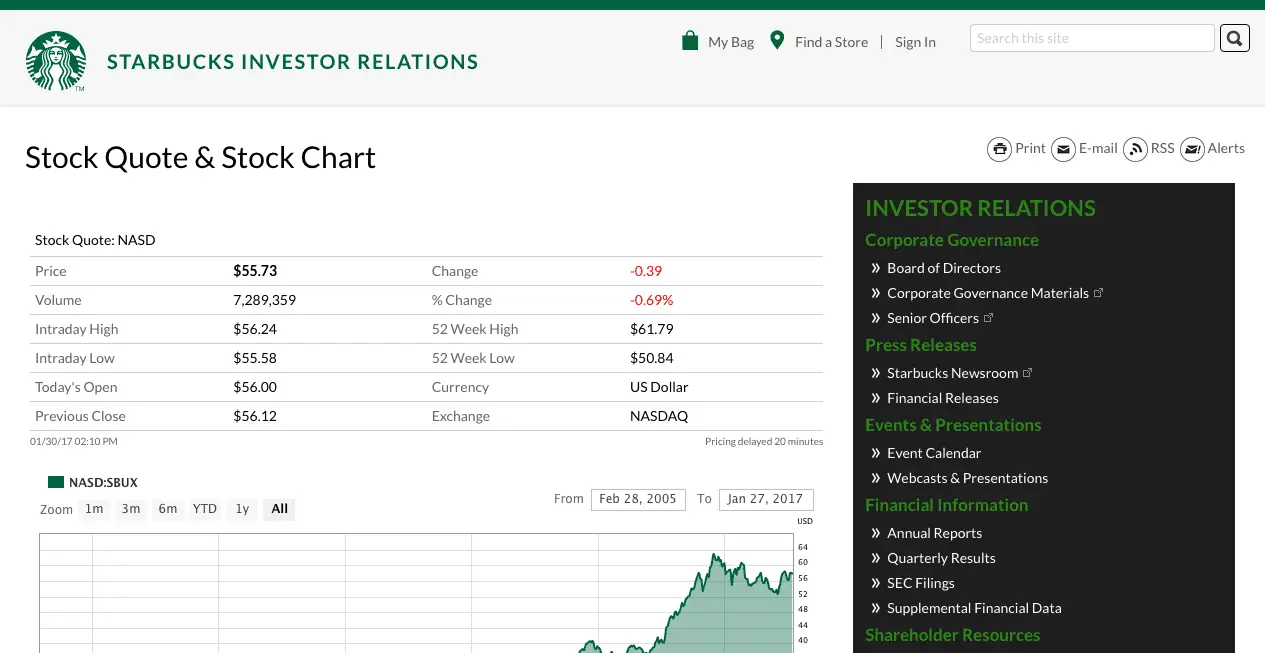The width and height of the screenshot is (1265, 653).
Task: Open the From date field
Action: 638,499
